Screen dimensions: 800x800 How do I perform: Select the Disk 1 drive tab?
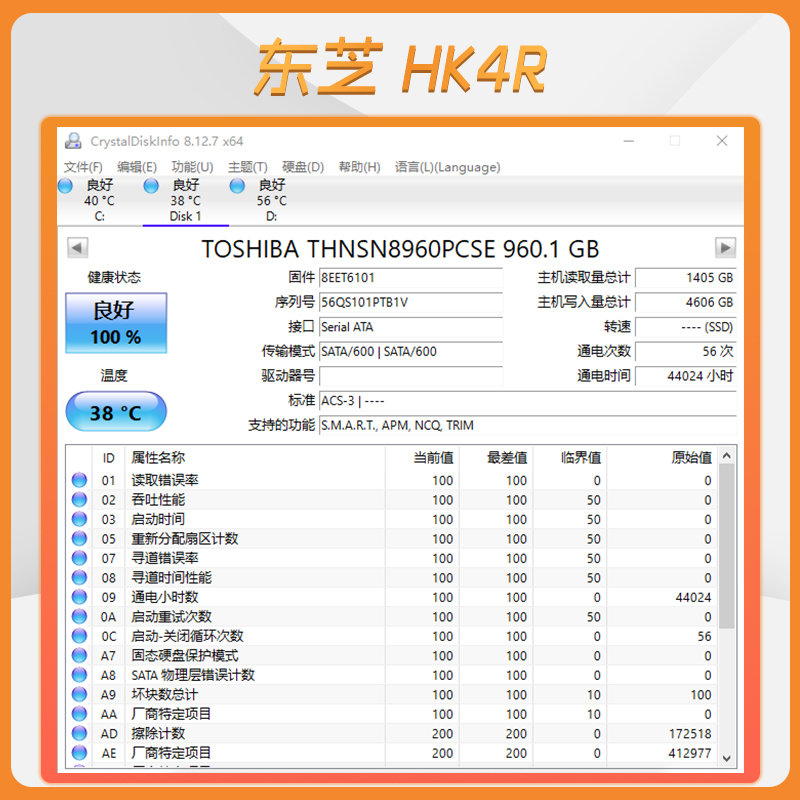186,201
